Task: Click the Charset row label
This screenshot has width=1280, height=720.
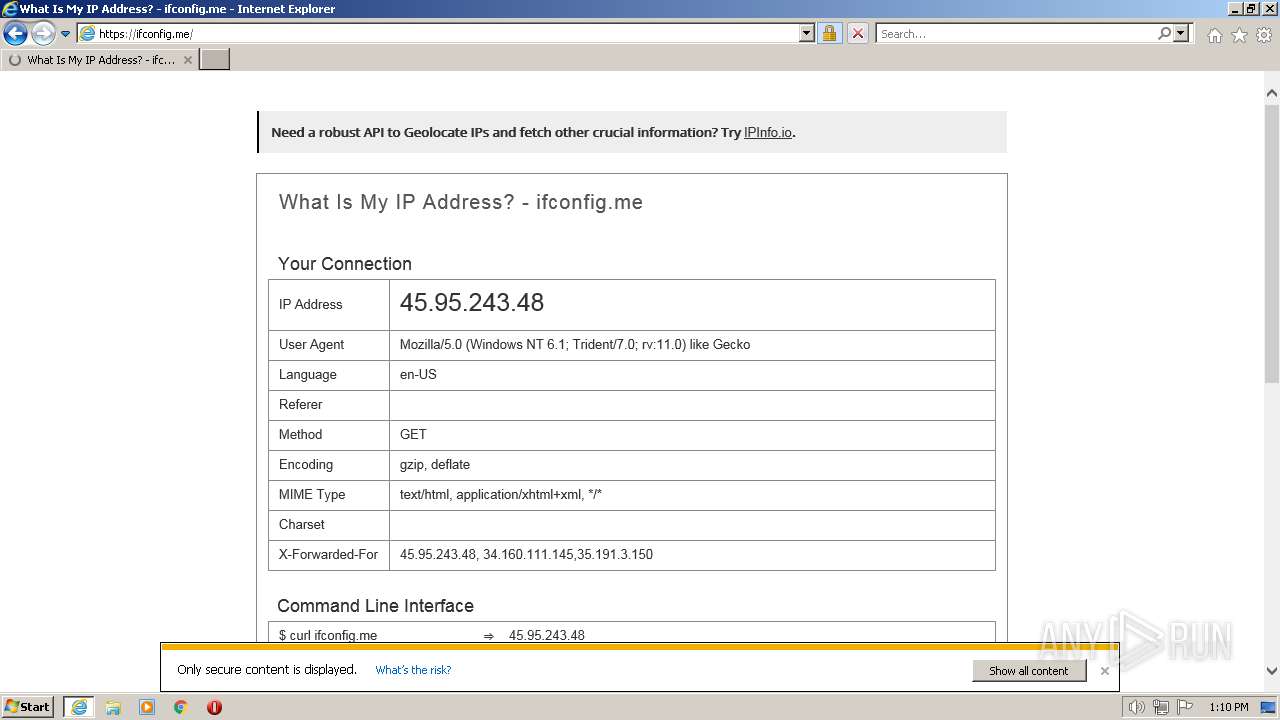Action: tap(302, 525)
